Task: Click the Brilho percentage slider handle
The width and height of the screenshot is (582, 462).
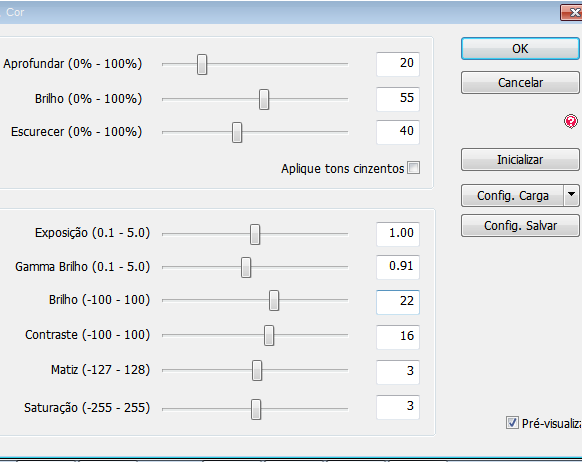Action: click(264, 99)
